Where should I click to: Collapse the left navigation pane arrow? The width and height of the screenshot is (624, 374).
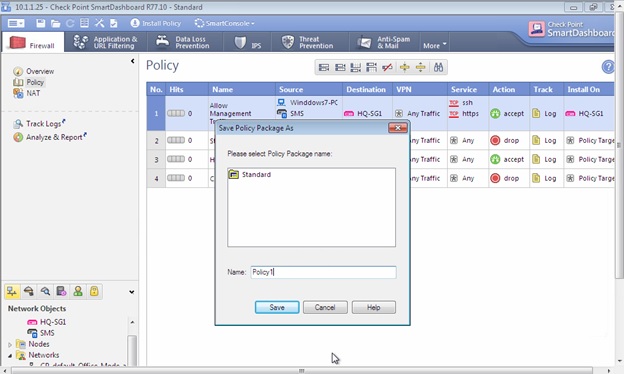133,61
